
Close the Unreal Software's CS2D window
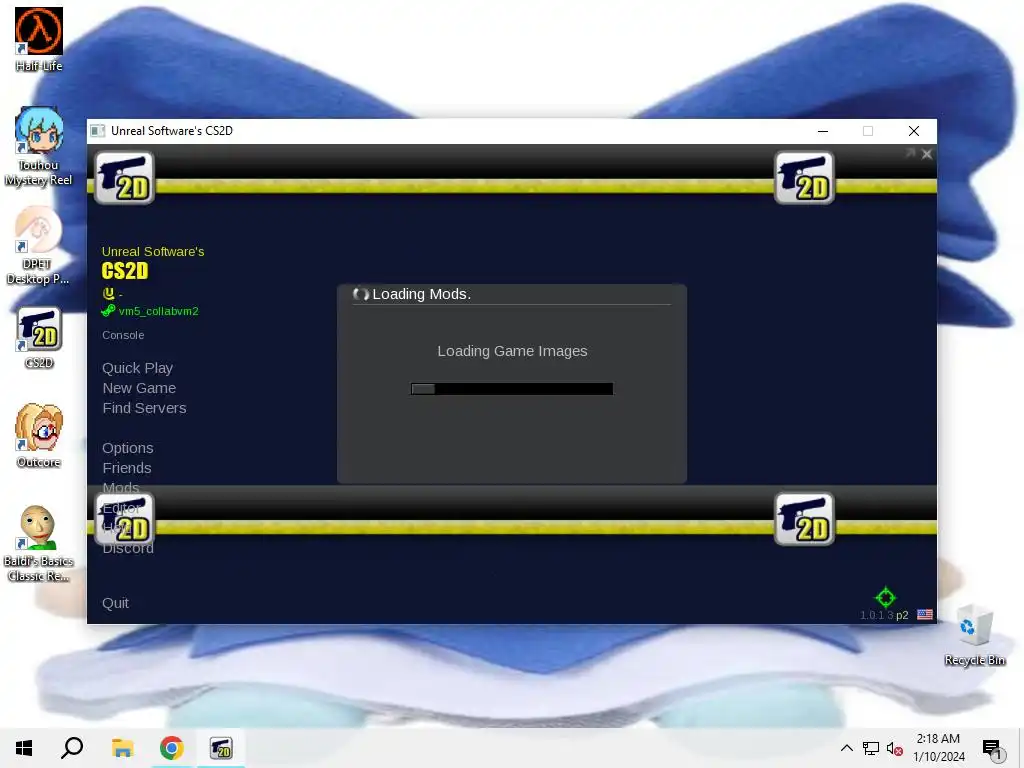tap(914, 131)
